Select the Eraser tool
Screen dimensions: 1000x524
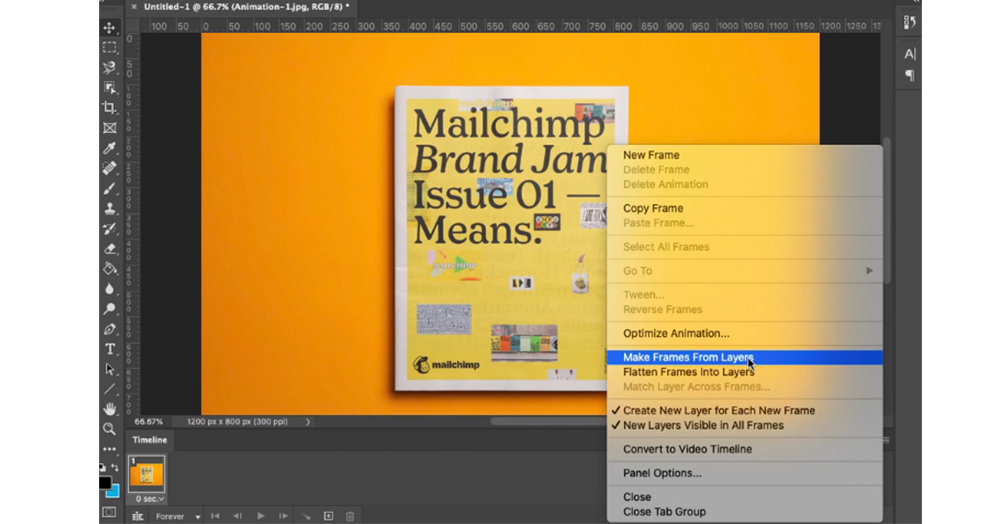110,249
